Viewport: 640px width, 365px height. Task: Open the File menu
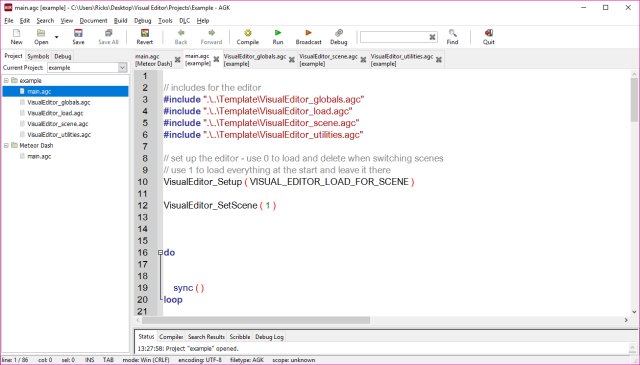click(x=9, y=20)
